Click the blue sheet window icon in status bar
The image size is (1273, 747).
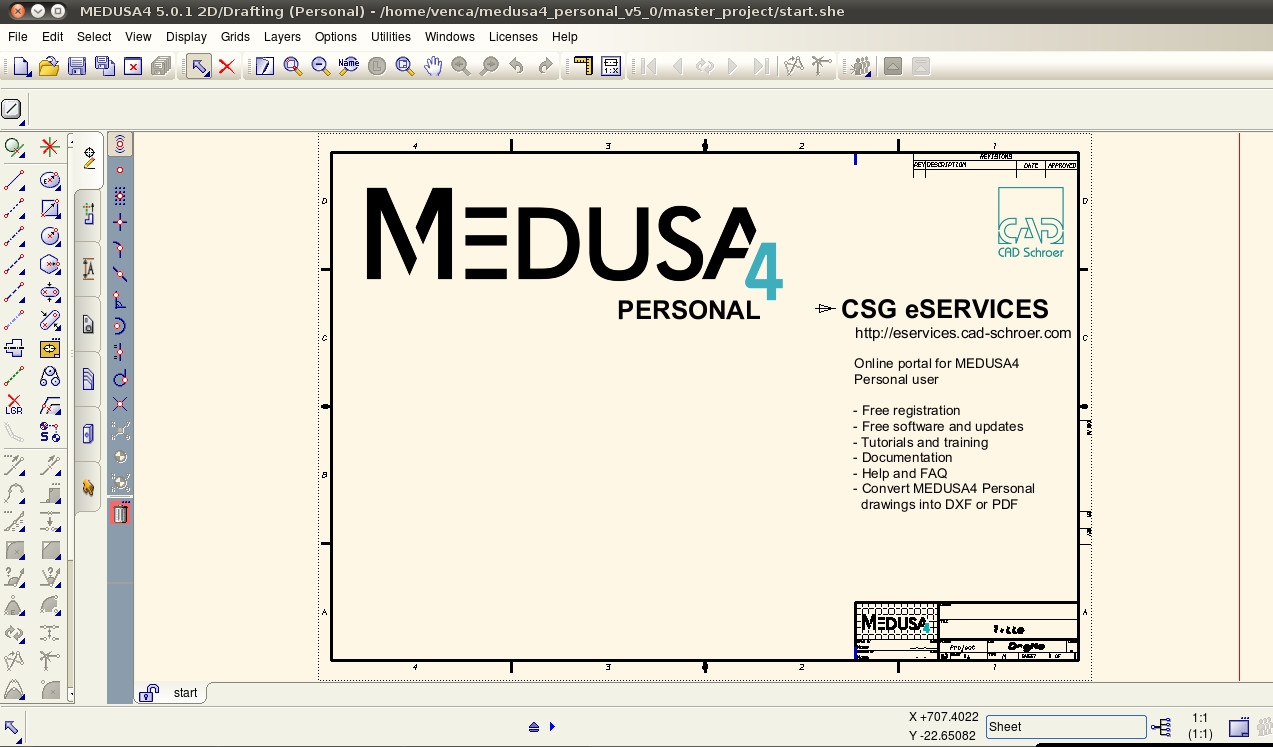[1239, 727]
